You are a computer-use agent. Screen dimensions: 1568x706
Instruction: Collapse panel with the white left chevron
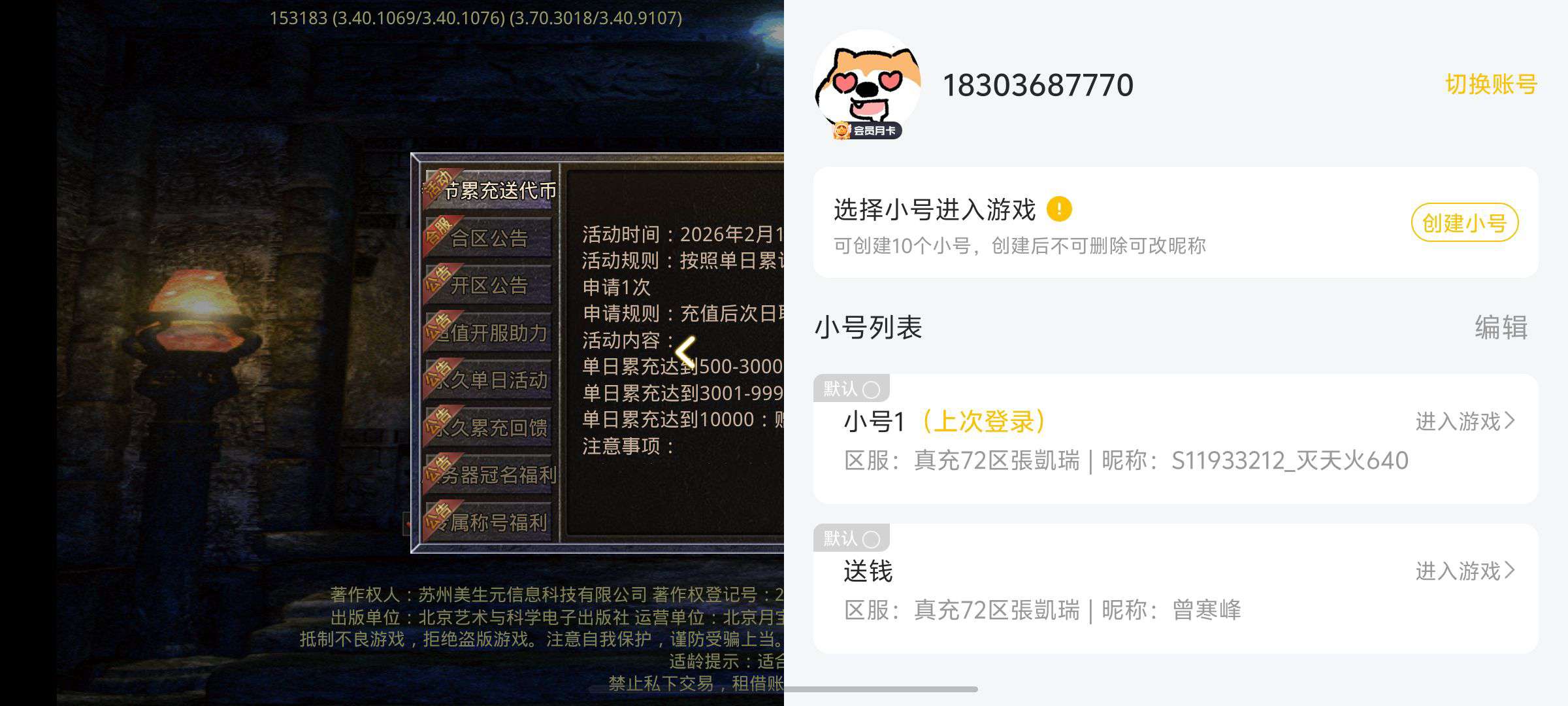685,352
